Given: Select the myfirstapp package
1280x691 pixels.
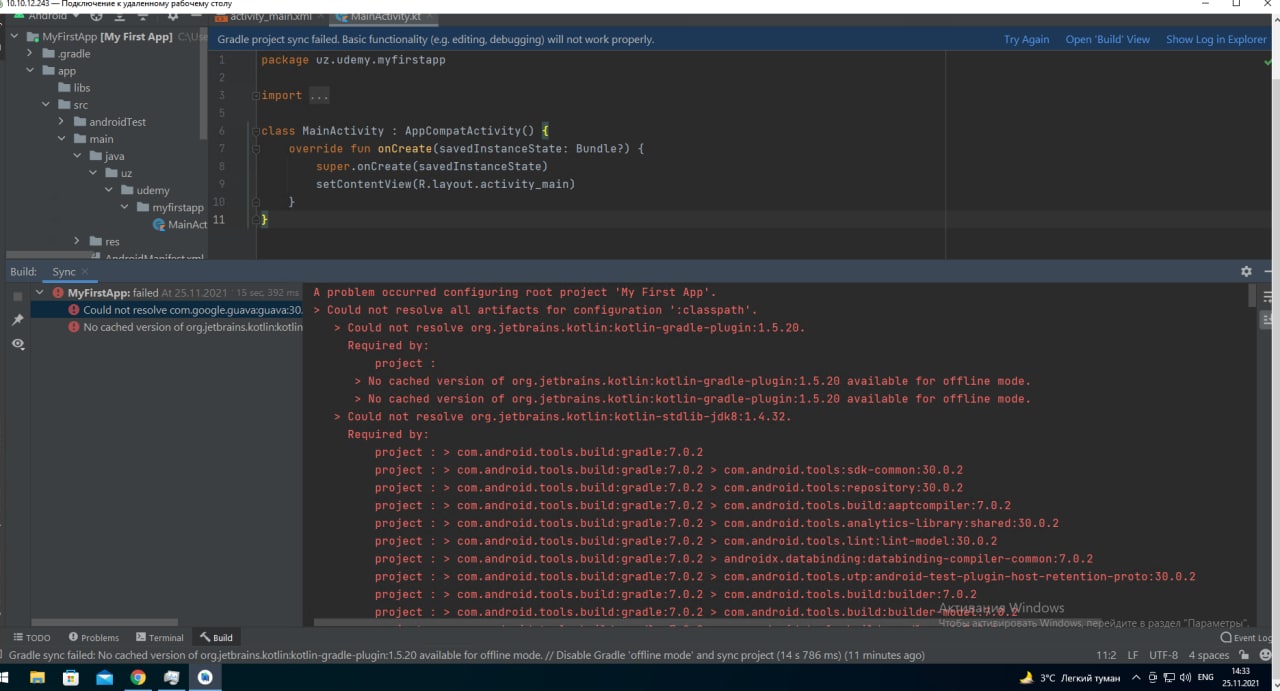Looking at the screenshot, I should (x=170, y=207).
